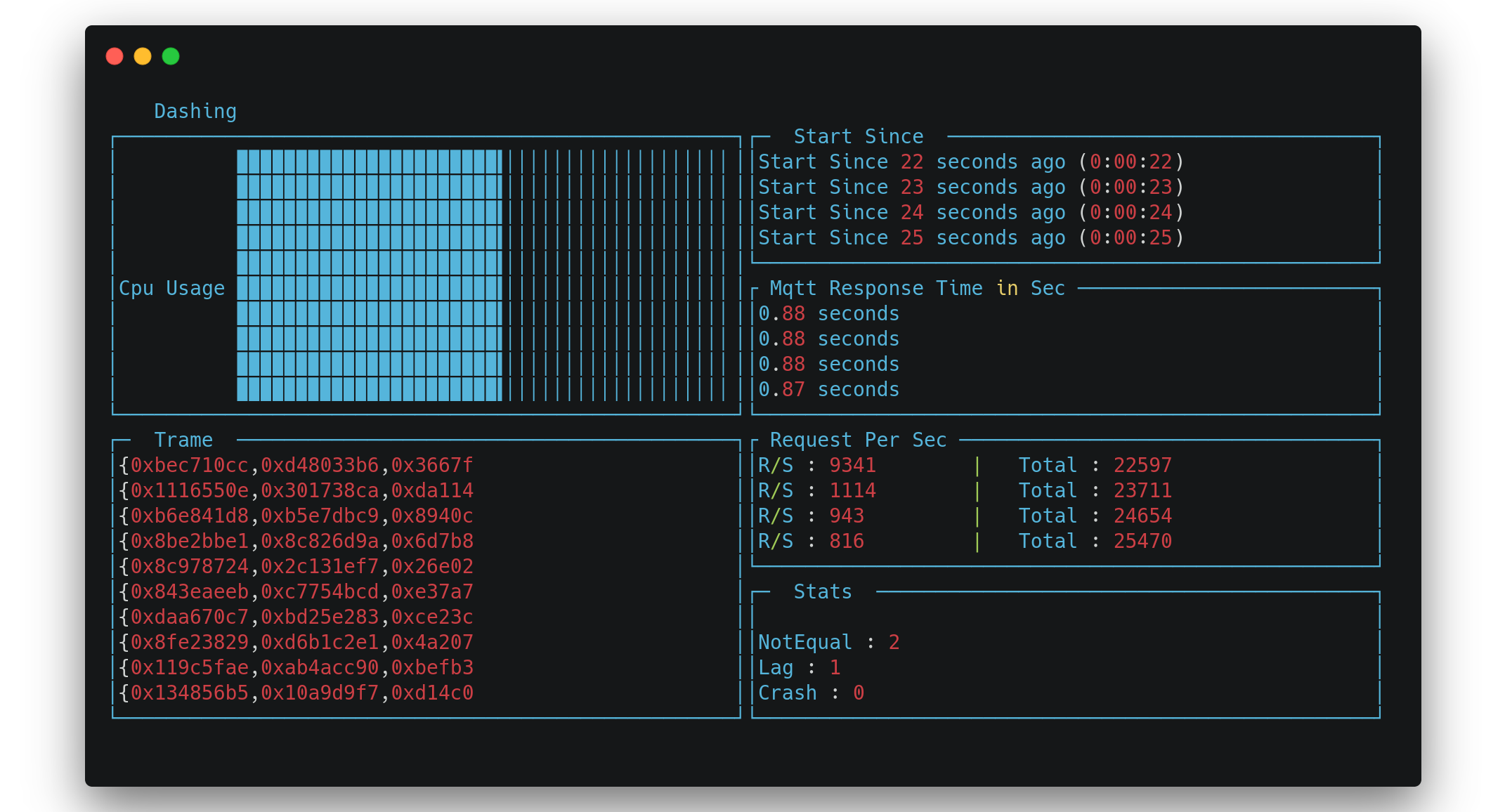
Task: Click the Cpu Usage label
Action: (x=171, y=288)
